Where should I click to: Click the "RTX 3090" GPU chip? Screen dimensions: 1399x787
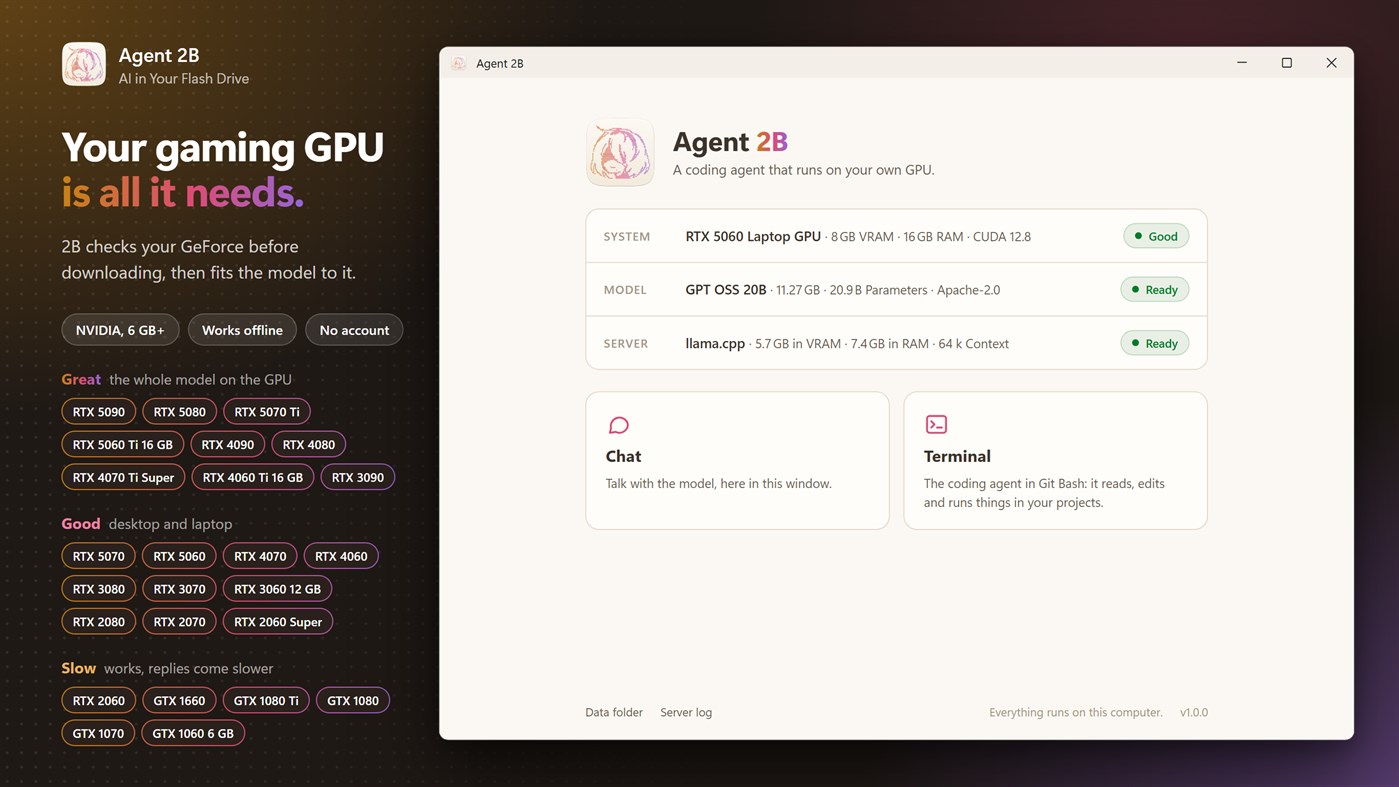tap(358, 477)
